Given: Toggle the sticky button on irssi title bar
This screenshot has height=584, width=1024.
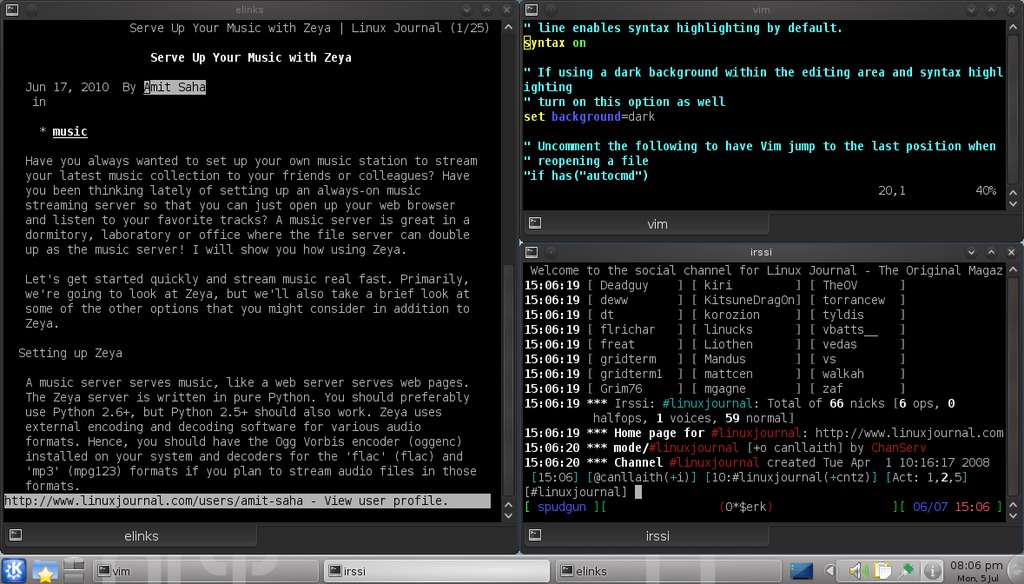Looking at the screenshot, I should (x=551, y=252).
